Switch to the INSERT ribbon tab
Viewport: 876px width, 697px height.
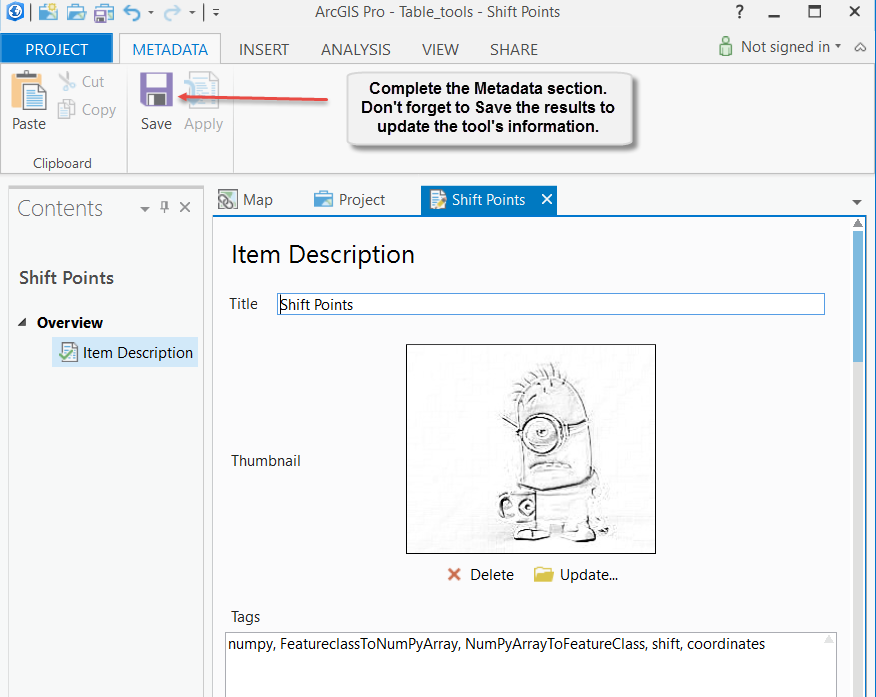264,49
